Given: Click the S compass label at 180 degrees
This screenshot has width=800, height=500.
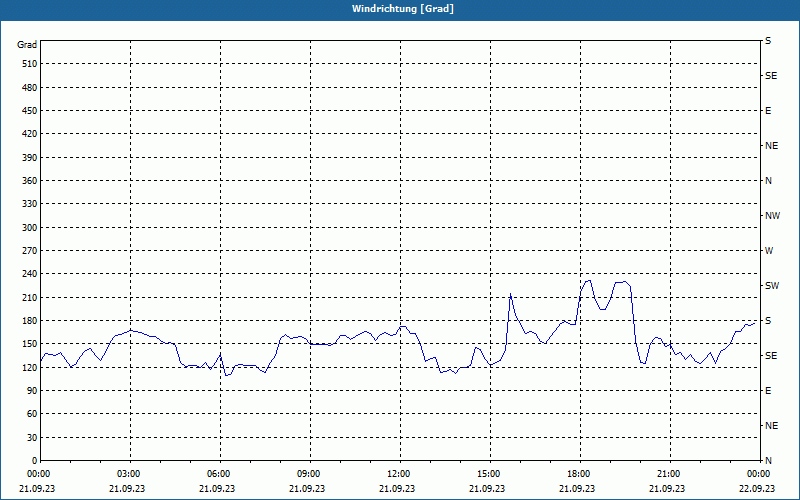Looking at the screenshot, I should pyautogui.click(x=768, y=321).
